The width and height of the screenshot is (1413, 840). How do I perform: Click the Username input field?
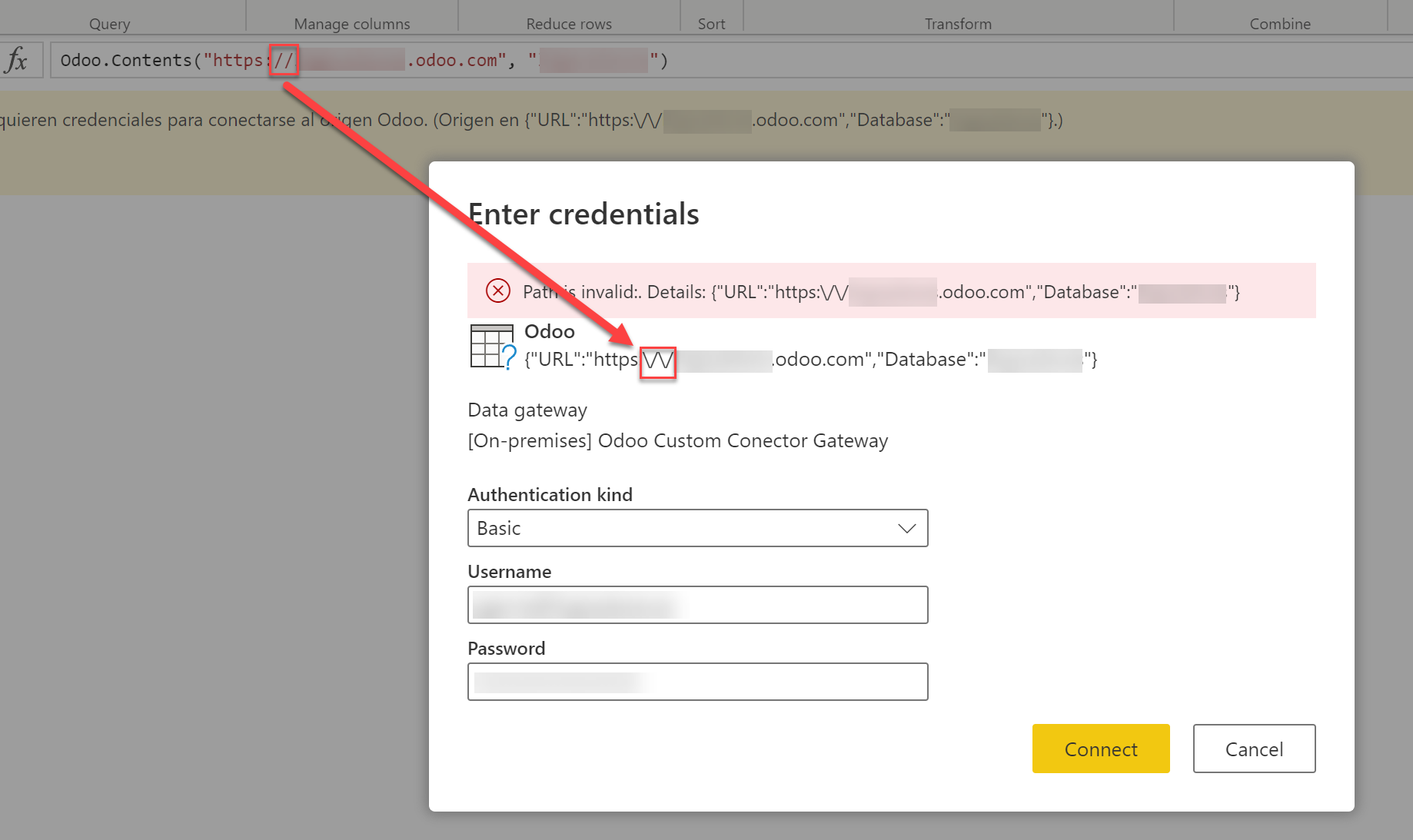[x=697, y=605]
